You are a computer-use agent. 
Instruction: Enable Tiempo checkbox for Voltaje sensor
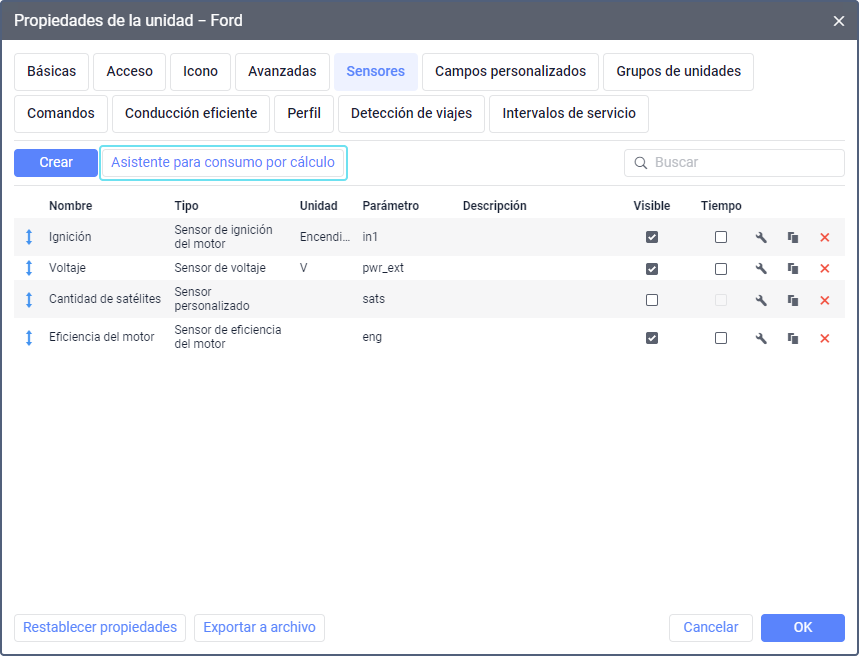pos(721,269)
